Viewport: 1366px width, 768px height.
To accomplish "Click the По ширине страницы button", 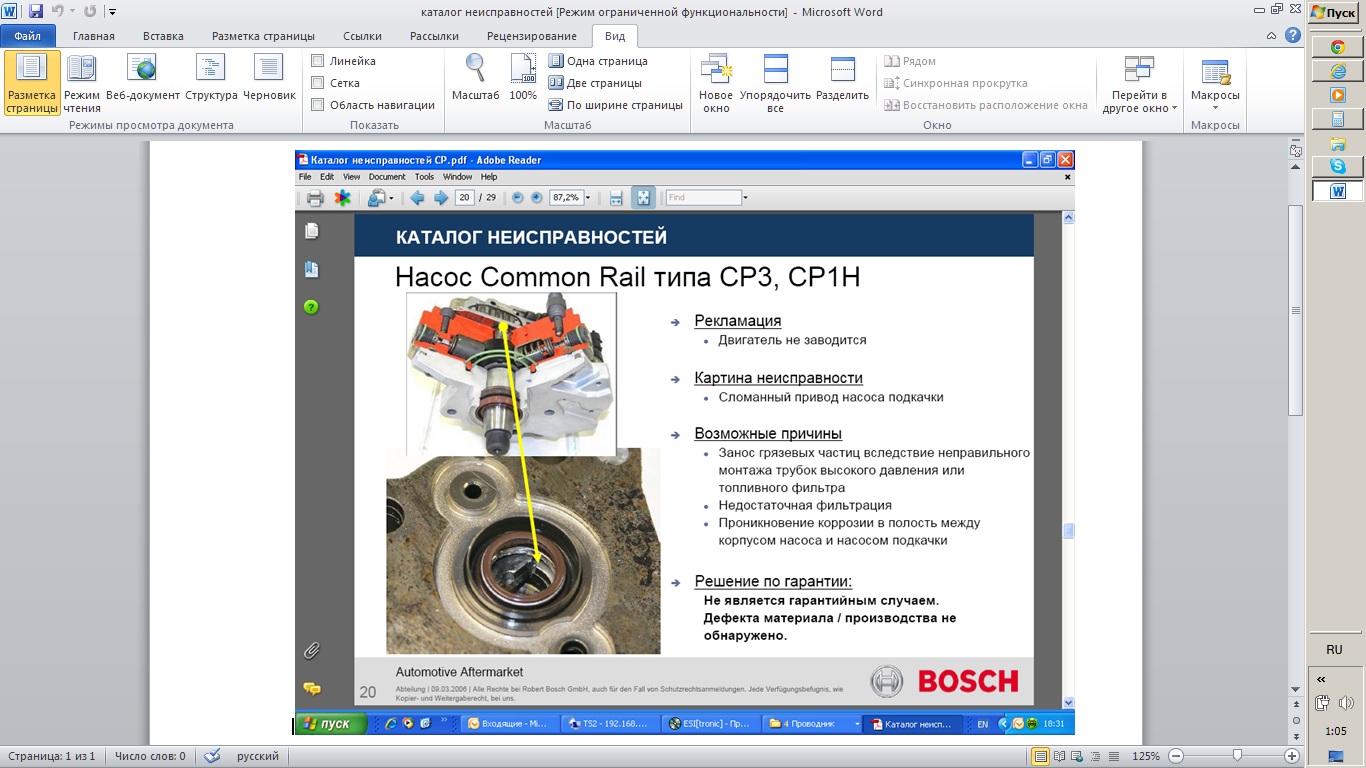I will point(615,105).
